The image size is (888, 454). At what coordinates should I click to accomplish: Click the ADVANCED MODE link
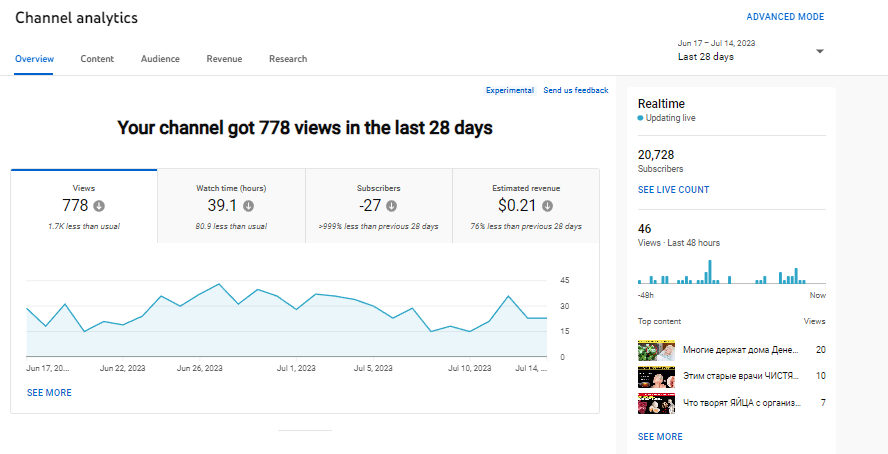(785, 17)
